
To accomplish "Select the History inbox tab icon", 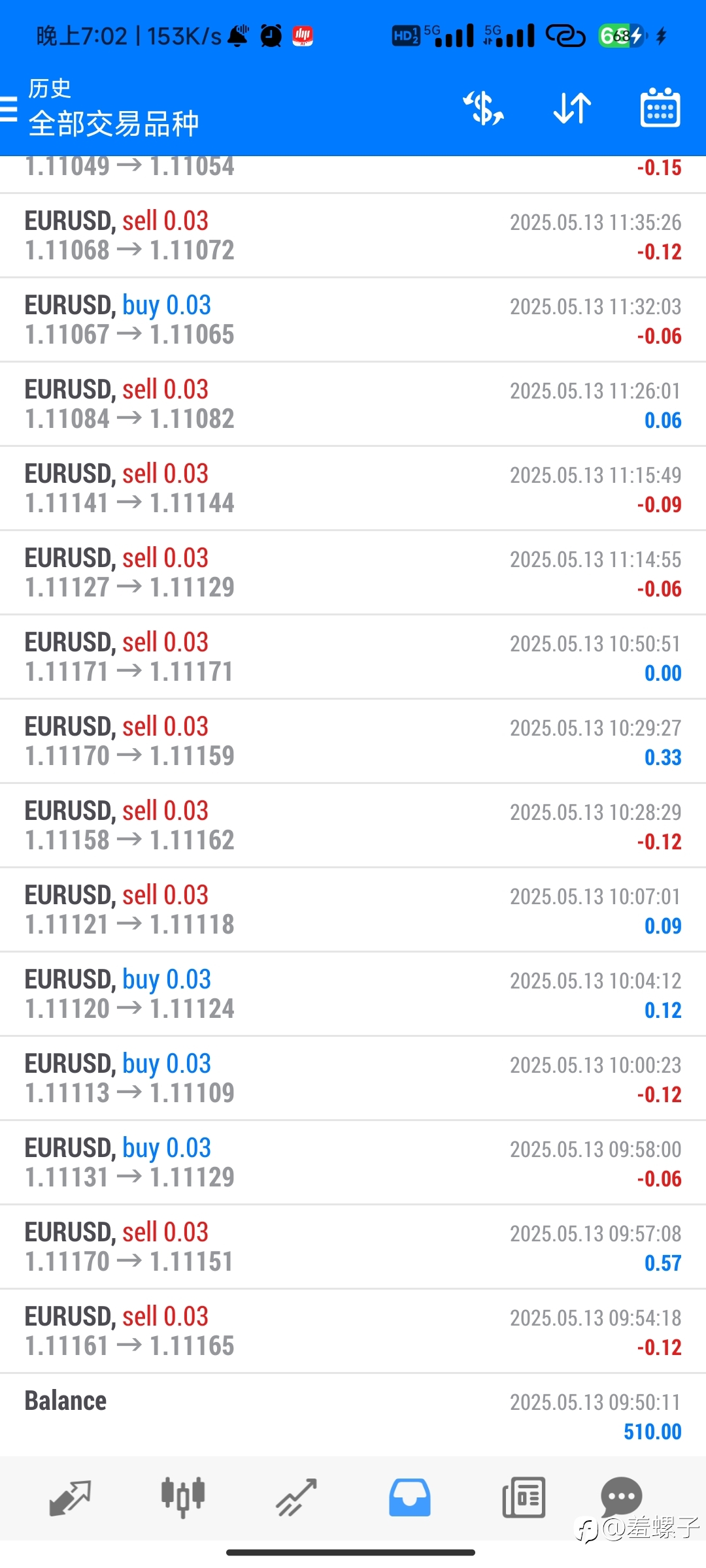I will pyautogui.click(x=410, y=1497).
